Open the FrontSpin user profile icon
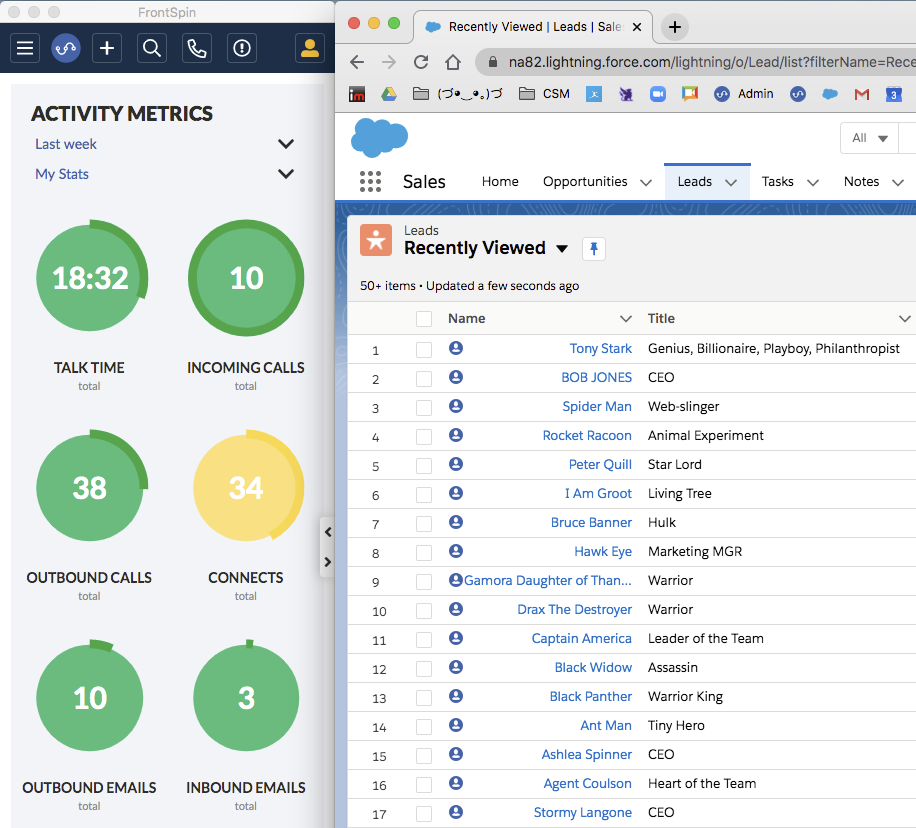This screenshot has width=916, height=828. click(x=310, y=48)
